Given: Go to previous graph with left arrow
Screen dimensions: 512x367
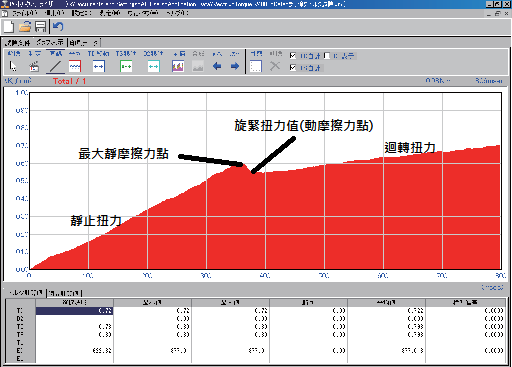Looking at the screenshot, I should coord(217,66).
